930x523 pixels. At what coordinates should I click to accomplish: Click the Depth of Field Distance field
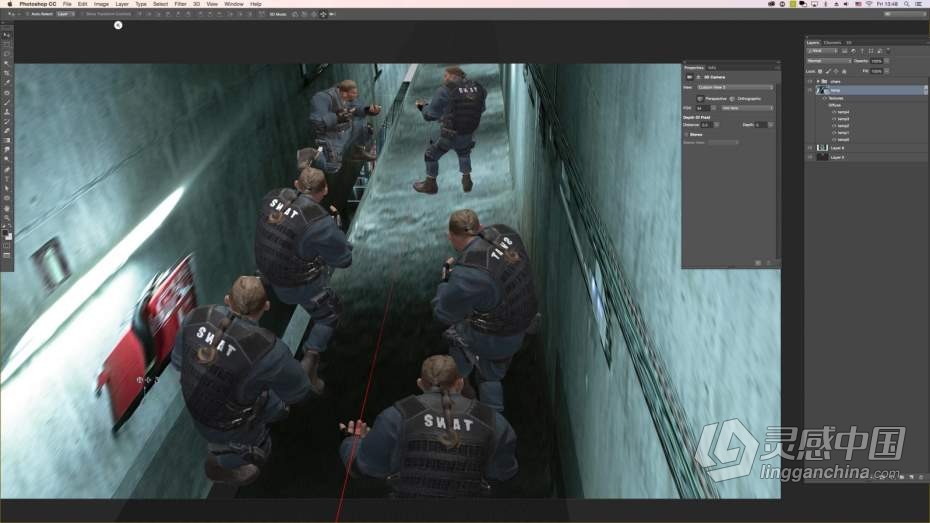[706, 125]
